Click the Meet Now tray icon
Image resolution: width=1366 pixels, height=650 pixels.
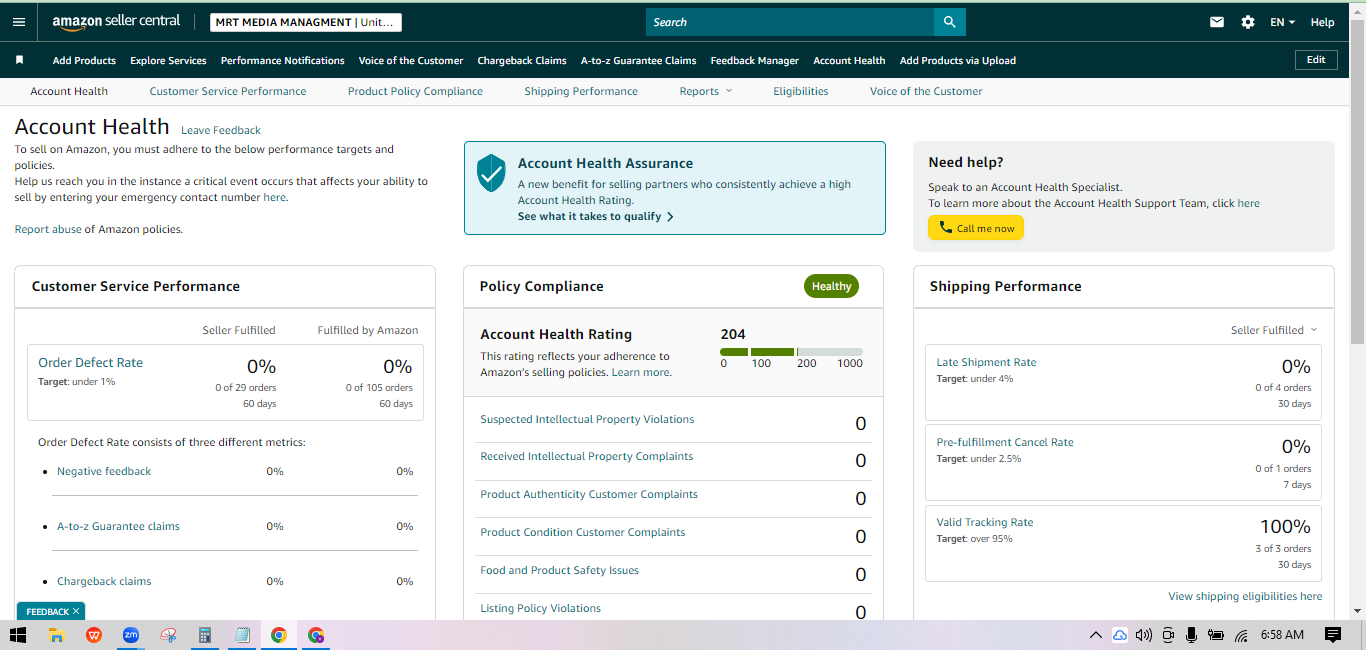coord(1168,635)
